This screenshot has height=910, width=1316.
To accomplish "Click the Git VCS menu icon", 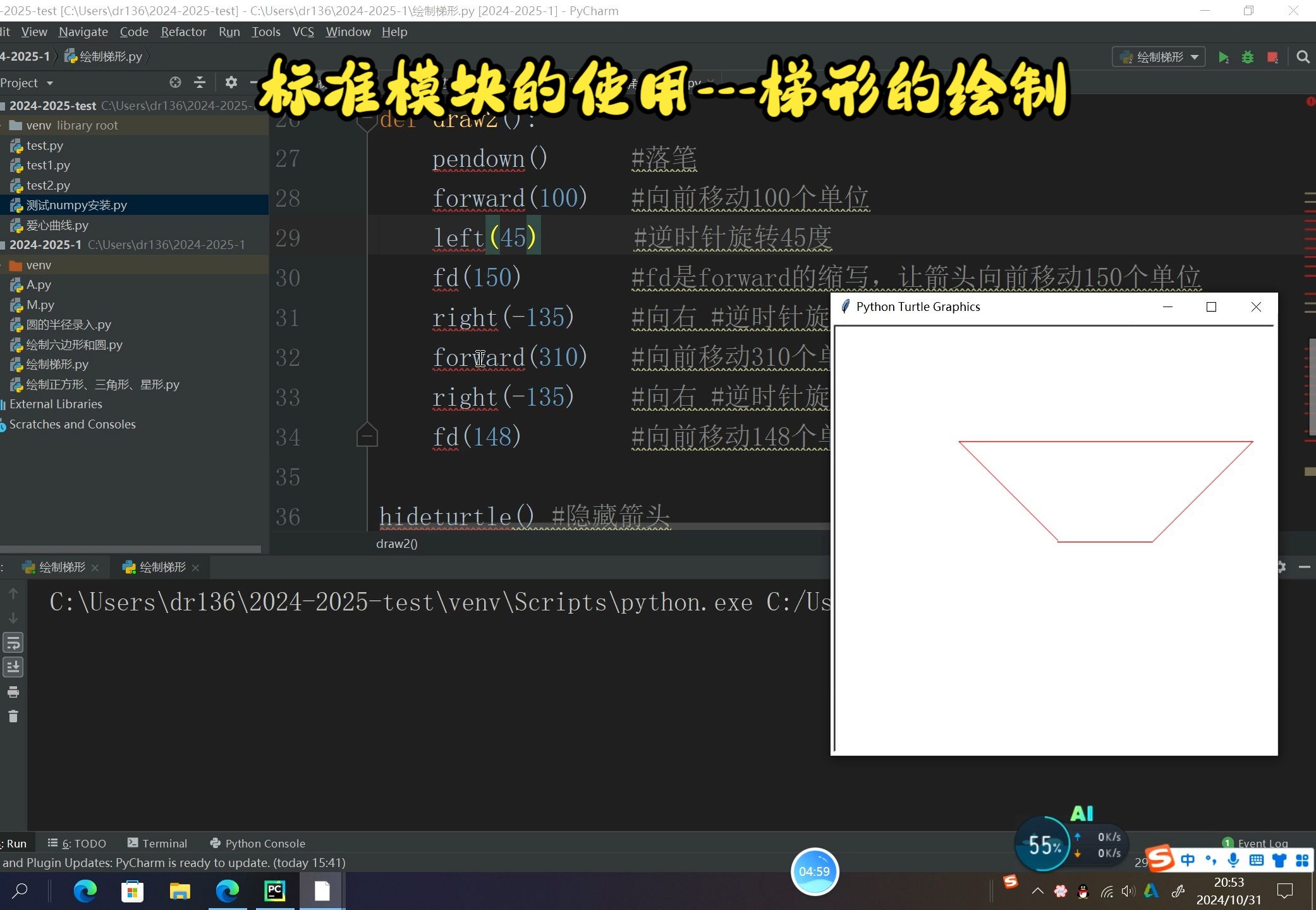I will point(303,32).
